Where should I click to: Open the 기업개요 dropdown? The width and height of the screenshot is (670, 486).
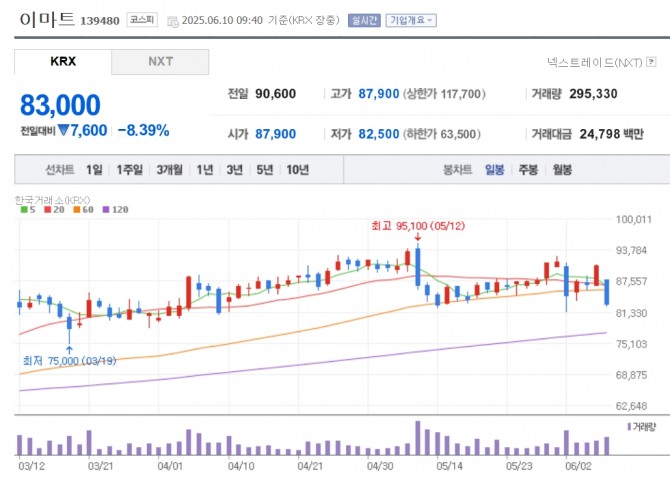(411, 20)
